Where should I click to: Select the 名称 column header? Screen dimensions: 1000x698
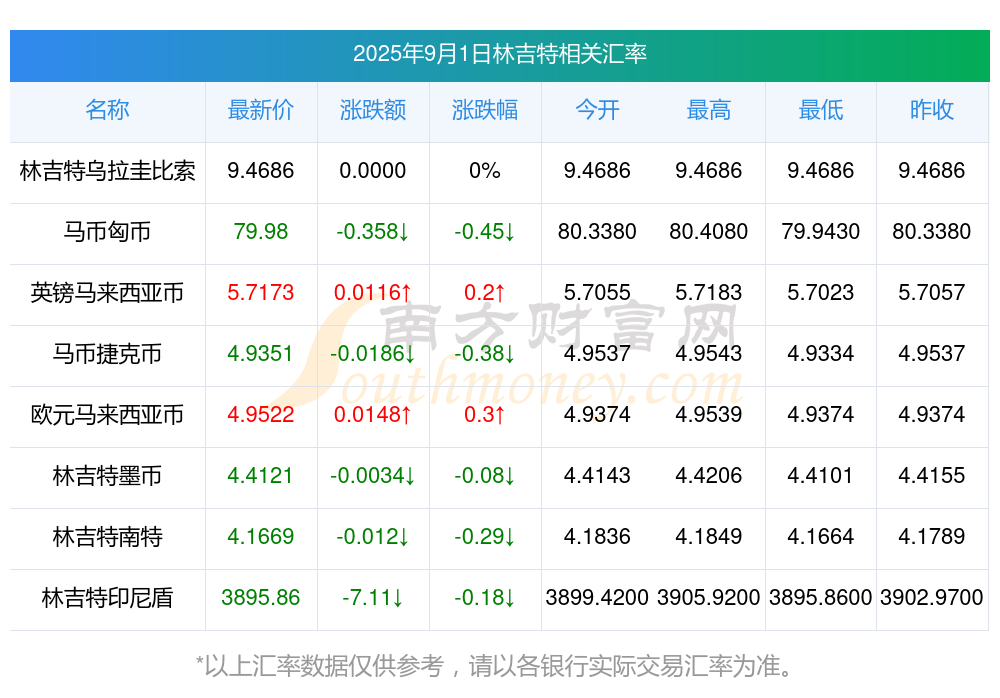(107, 110)
